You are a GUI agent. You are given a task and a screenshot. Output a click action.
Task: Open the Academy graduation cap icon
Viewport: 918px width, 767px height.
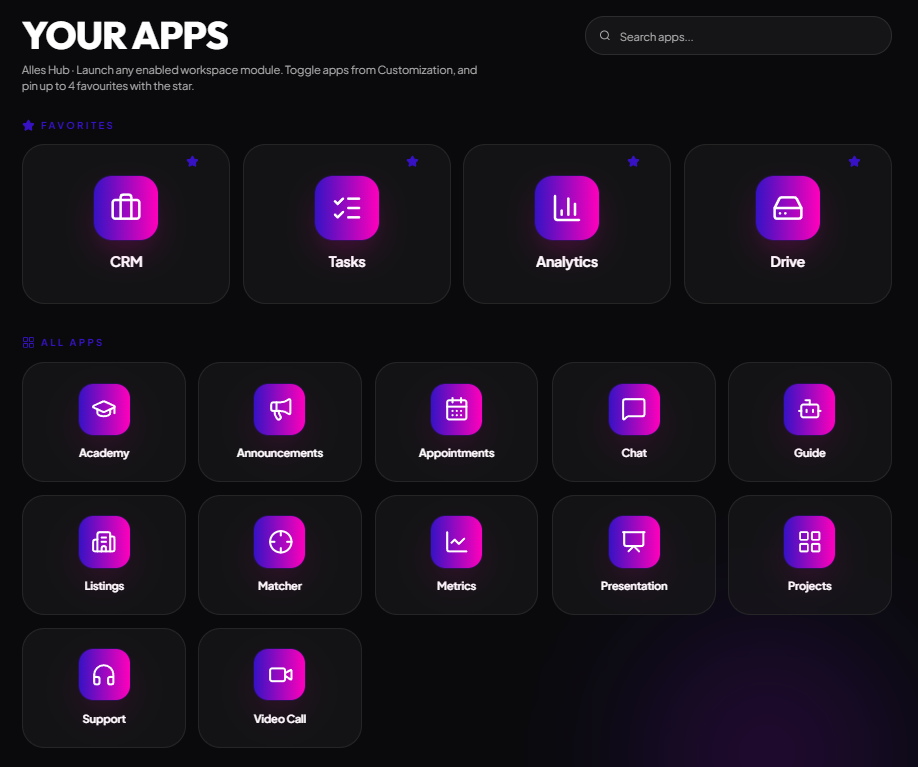(x=104, y=409)
